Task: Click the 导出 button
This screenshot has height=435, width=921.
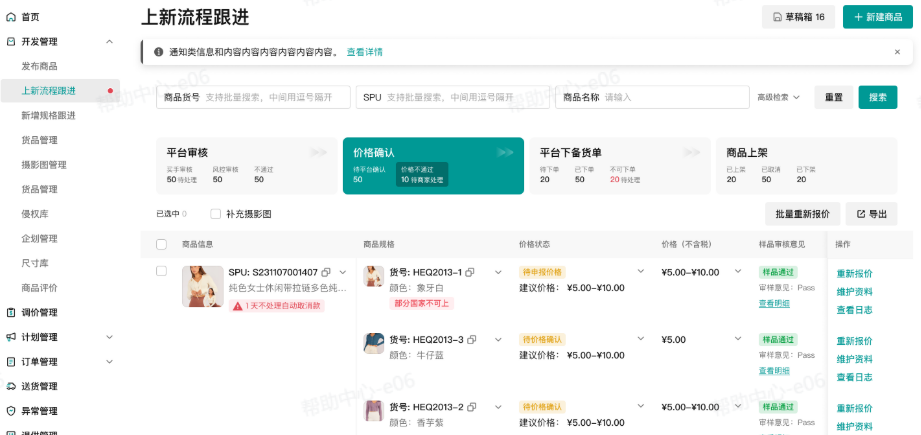Action: (871, 214)
